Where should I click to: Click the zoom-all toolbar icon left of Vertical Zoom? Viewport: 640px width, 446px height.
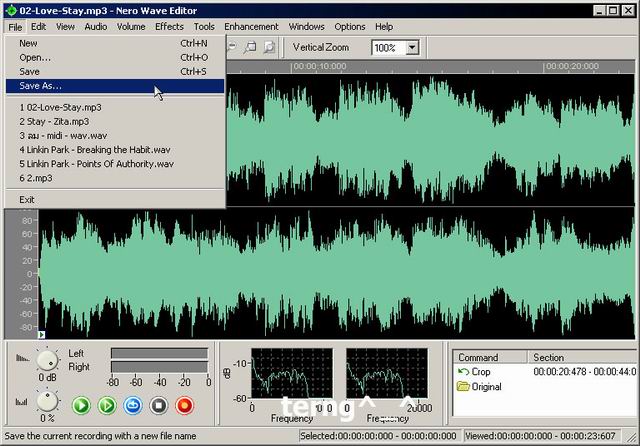[269, 48]
